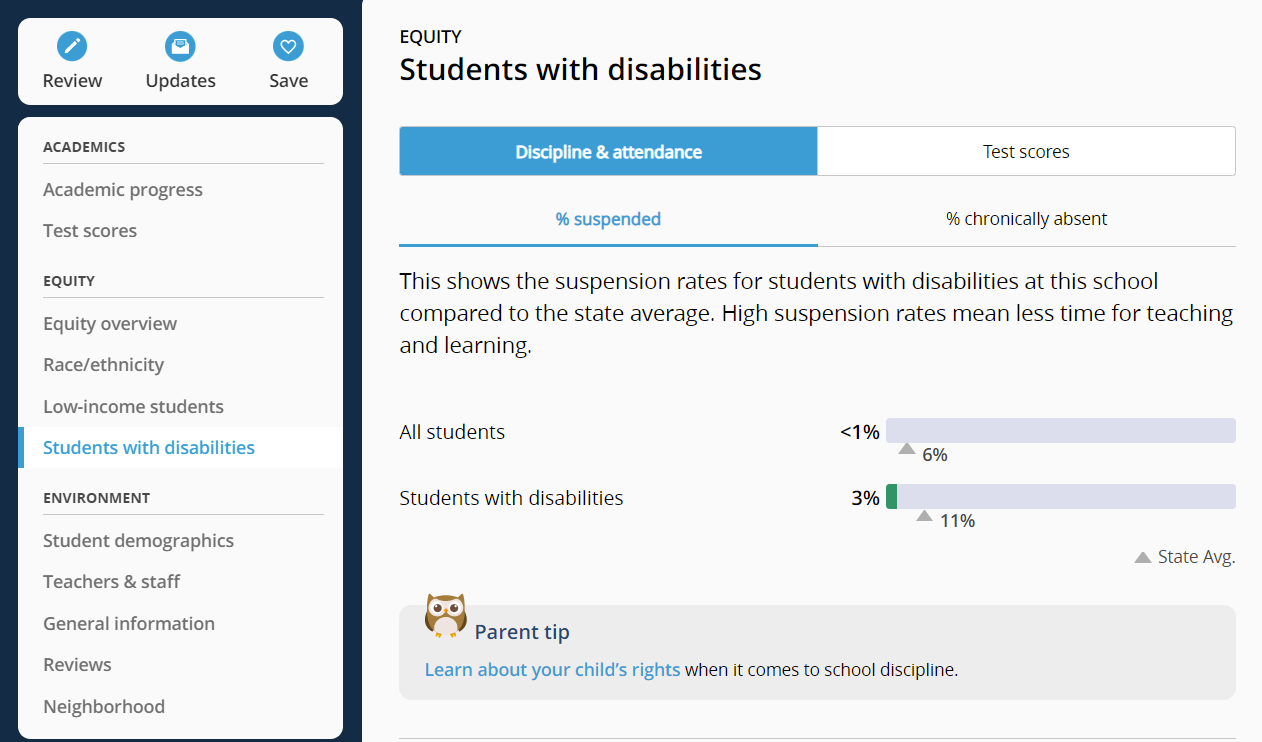This screenshot has height=742, width=1262.
Task: View the Neighborhood section
Action: 104,706
